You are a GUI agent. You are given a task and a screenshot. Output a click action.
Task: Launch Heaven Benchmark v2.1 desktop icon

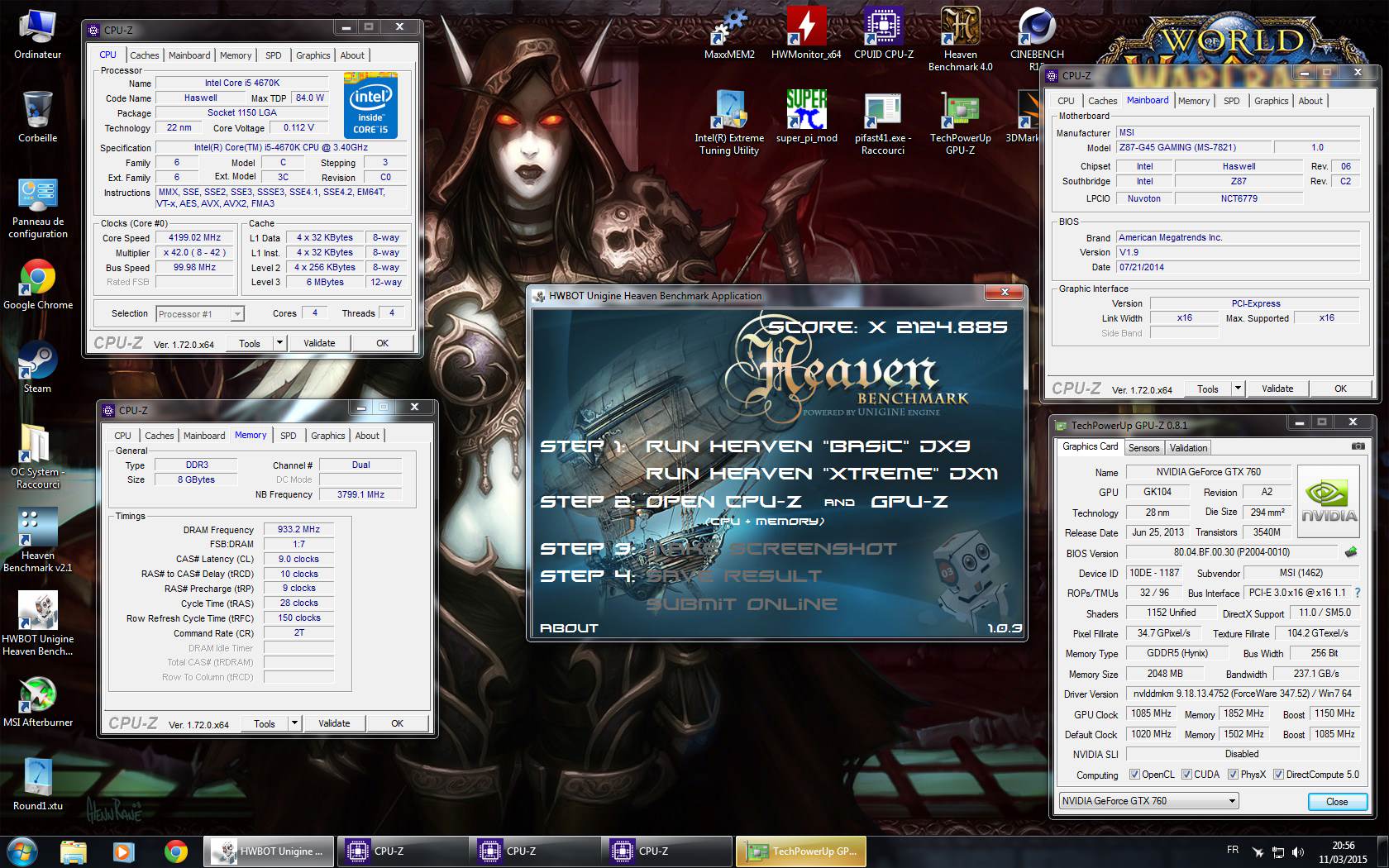tap(37, 540)
